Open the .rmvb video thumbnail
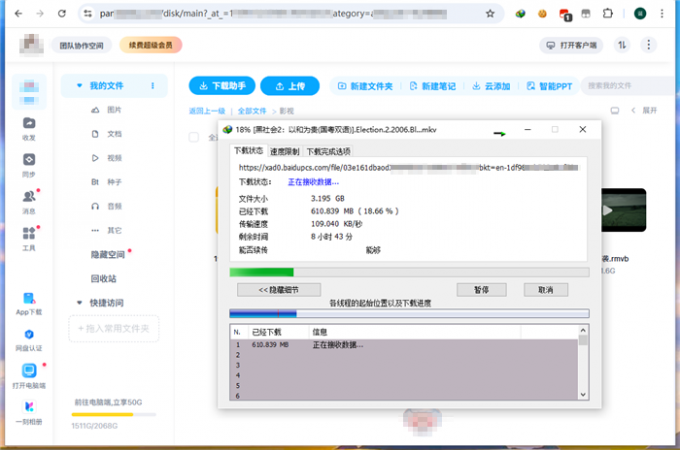680x450 pixels. [x=624, y=210]
